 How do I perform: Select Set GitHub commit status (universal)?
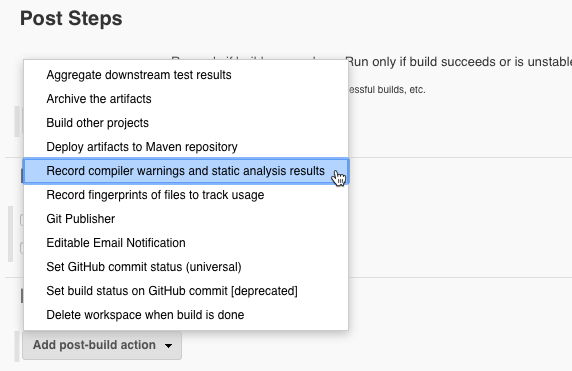click(x=186, y=267)
